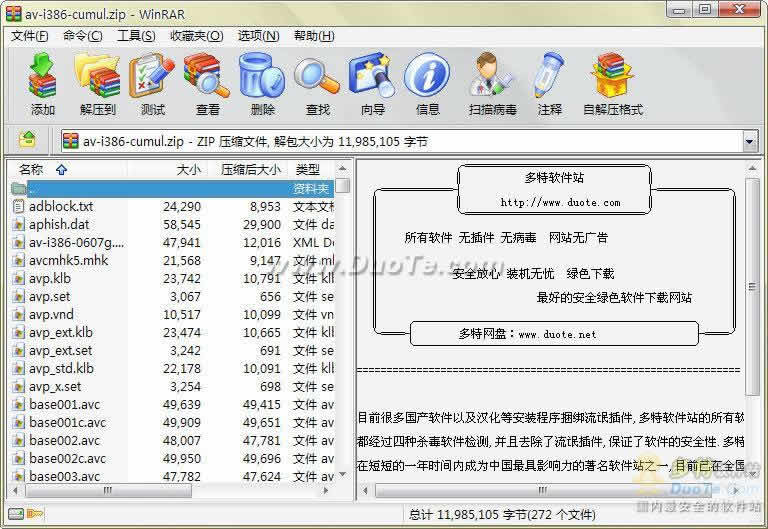Open the Options (选项) menu
Viewport: 768px width, 529px height.
pos(258,36)
